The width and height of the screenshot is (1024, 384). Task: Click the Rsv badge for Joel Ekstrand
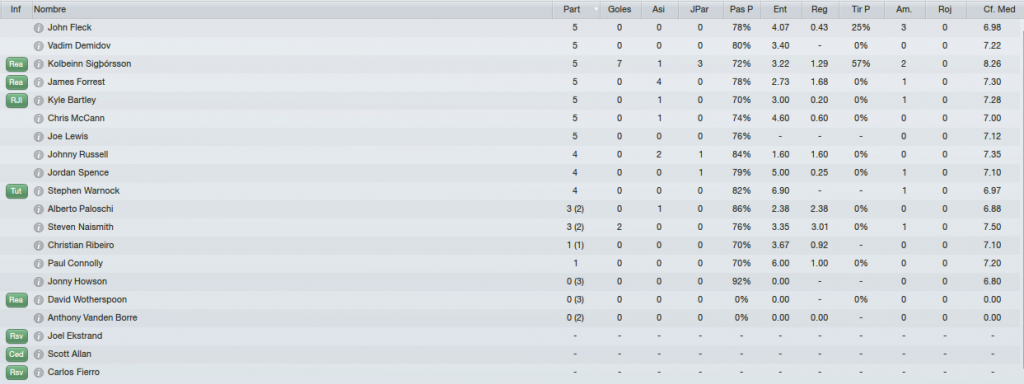pyautogui.click(x=16, y=336)
